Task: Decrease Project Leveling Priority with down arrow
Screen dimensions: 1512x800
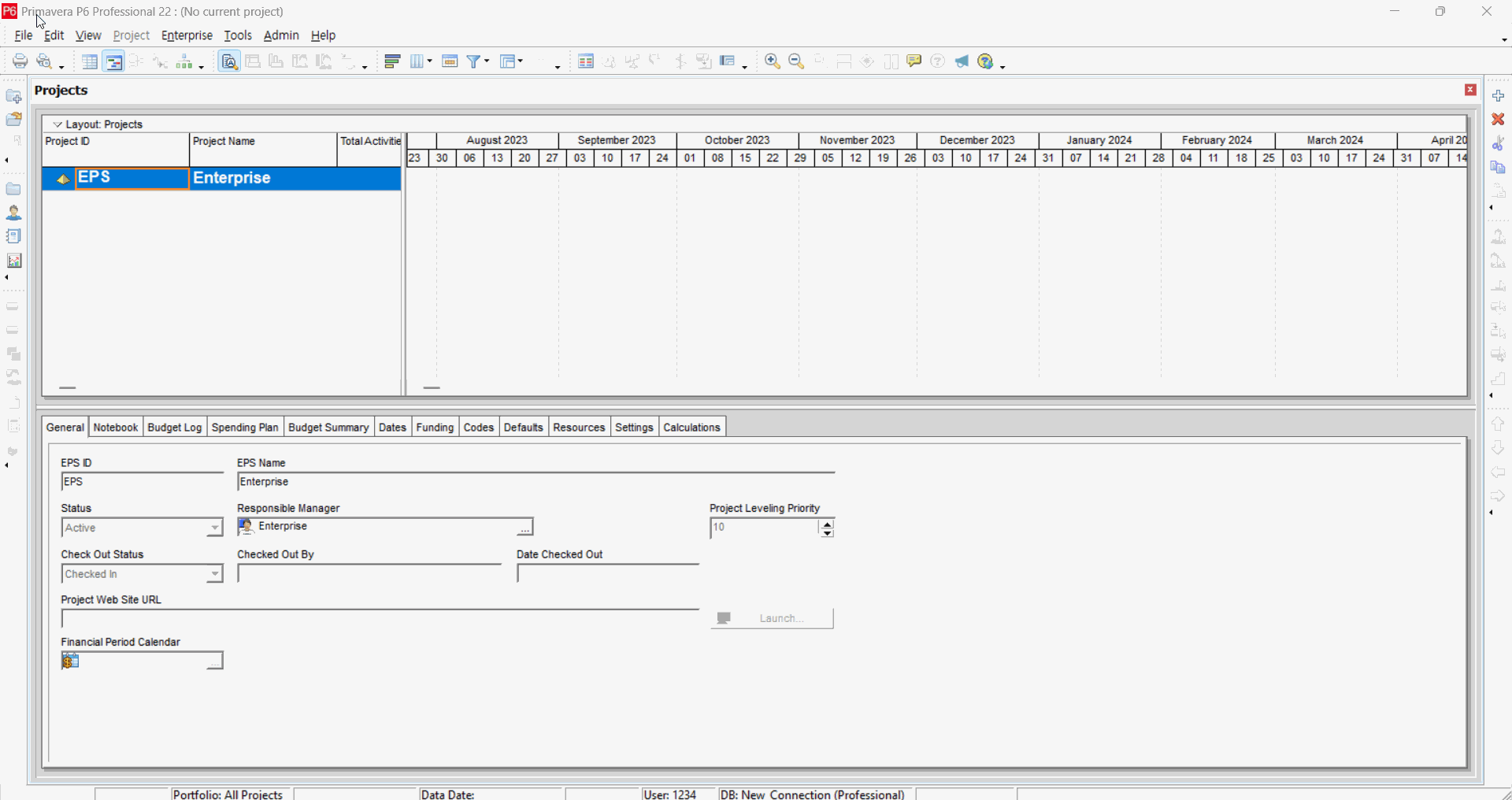Action: 827,533
